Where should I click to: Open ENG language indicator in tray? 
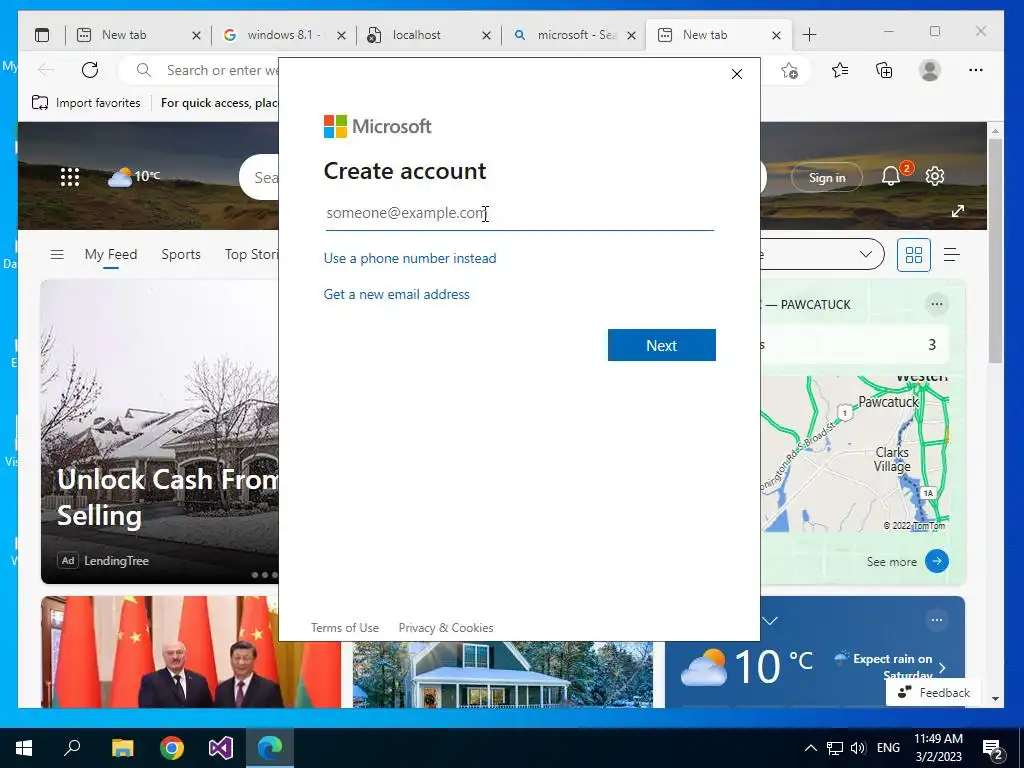[888, 748]
